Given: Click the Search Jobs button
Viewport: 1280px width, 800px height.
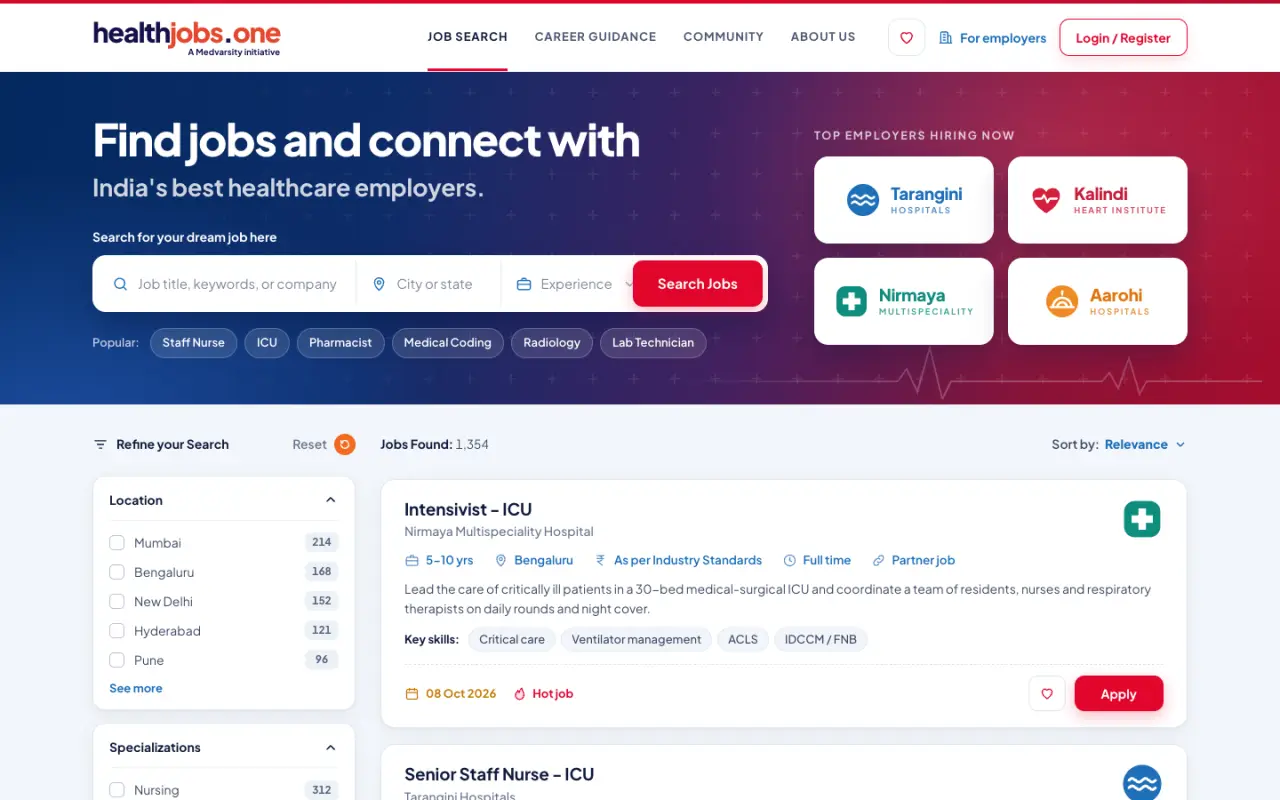Looking at the screenshot, I should [x=697, y=284].
